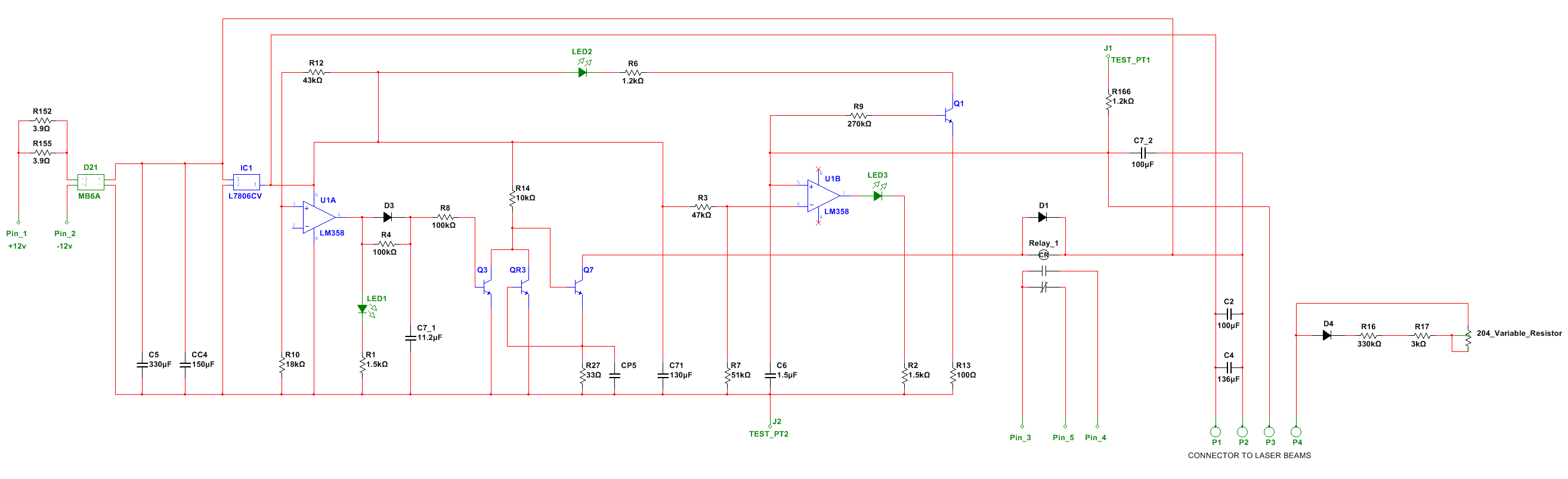Click the Q1 transistor symbol

click(x=949, y=115)
